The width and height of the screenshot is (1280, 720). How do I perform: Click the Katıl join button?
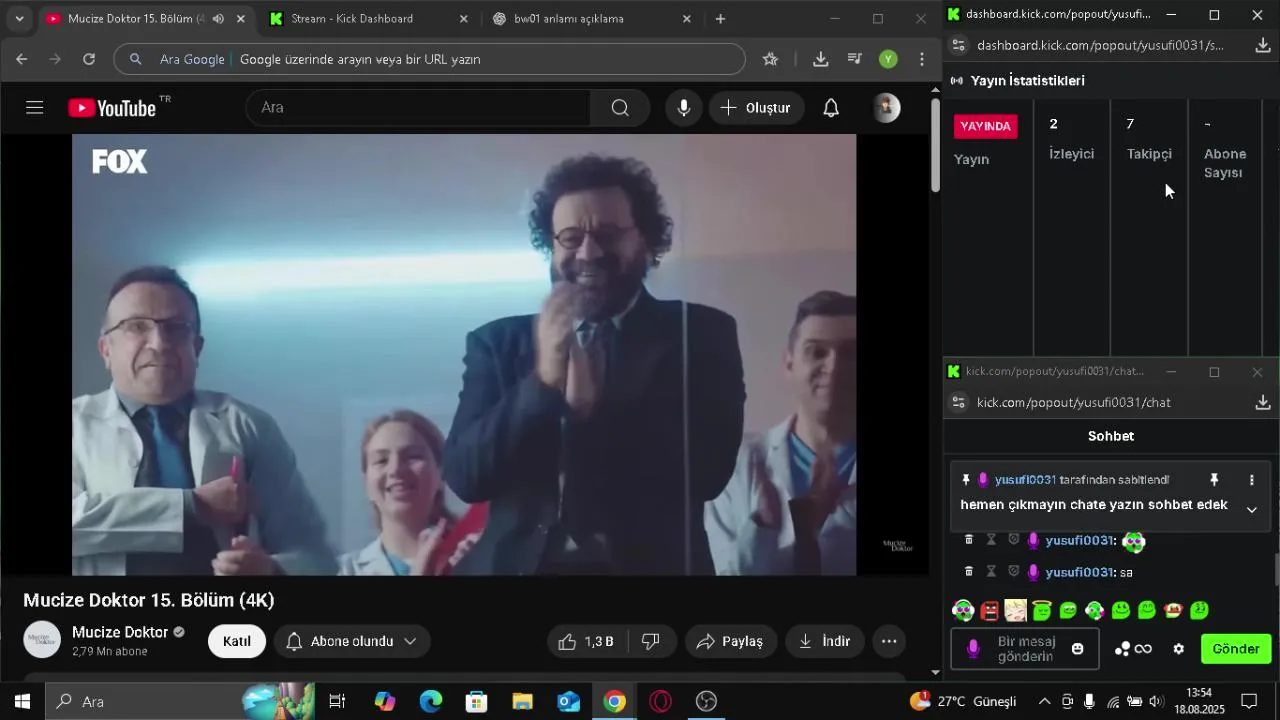pos(237,642)
